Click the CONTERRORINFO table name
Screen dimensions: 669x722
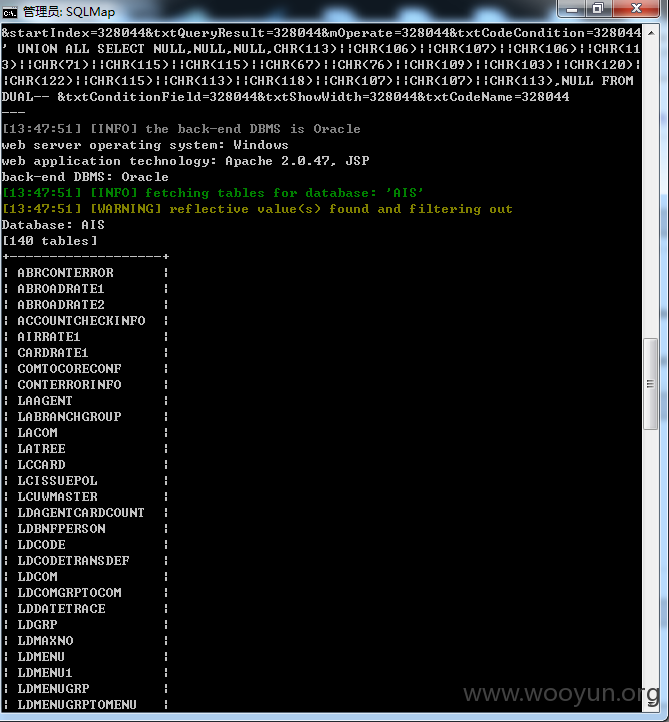(69, 384)
